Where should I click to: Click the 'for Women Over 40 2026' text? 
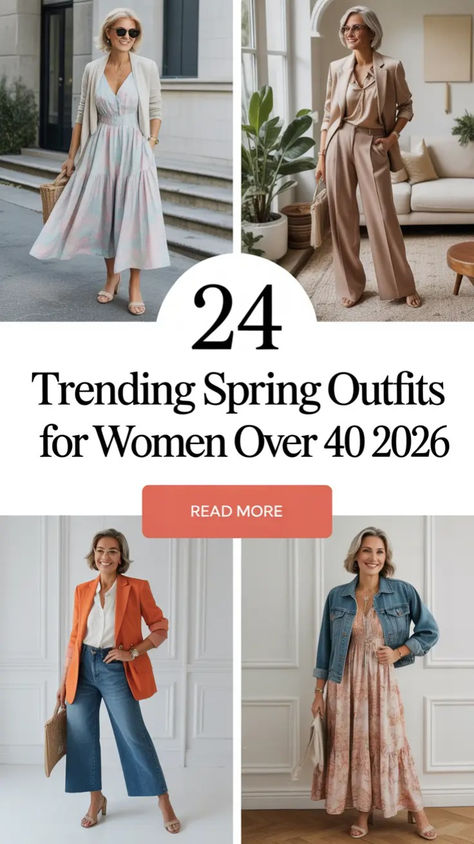pos(244,446)
